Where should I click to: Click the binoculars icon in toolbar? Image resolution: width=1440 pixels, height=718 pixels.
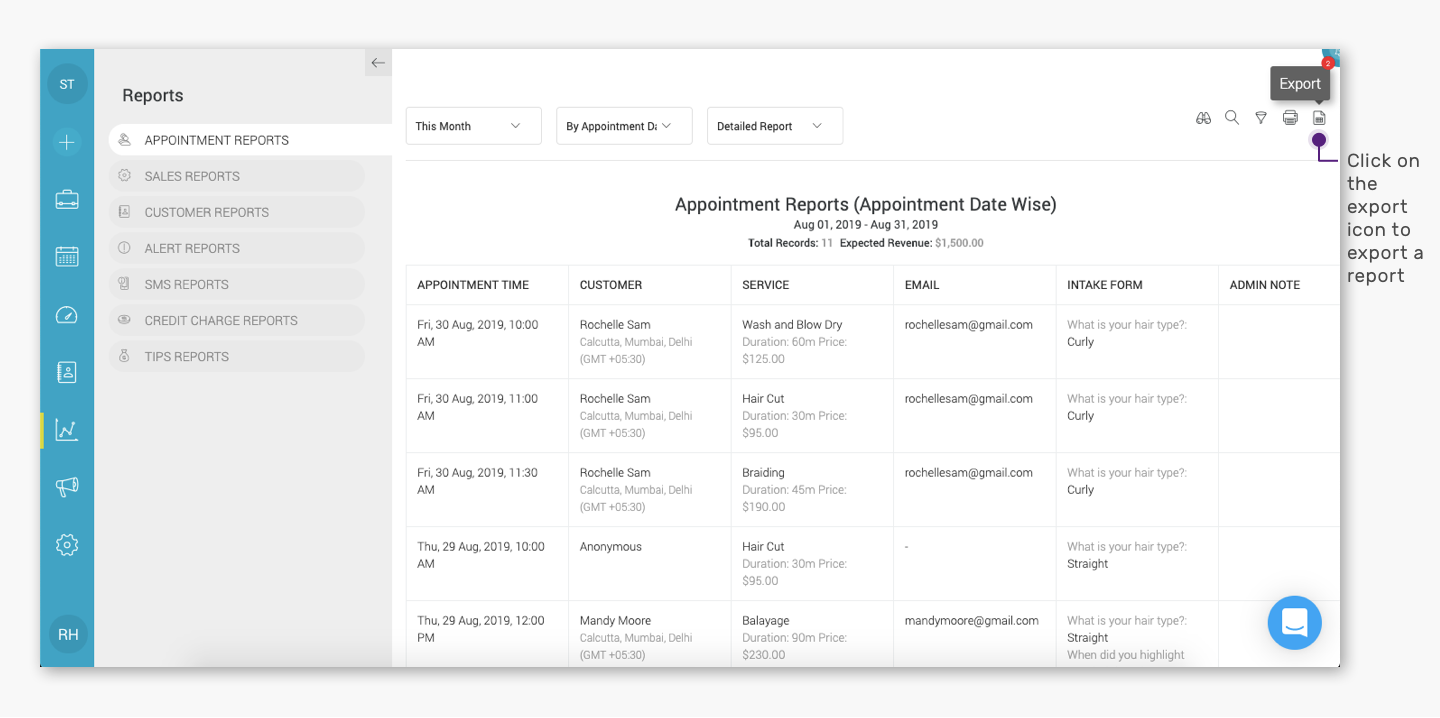point(1203,118)
